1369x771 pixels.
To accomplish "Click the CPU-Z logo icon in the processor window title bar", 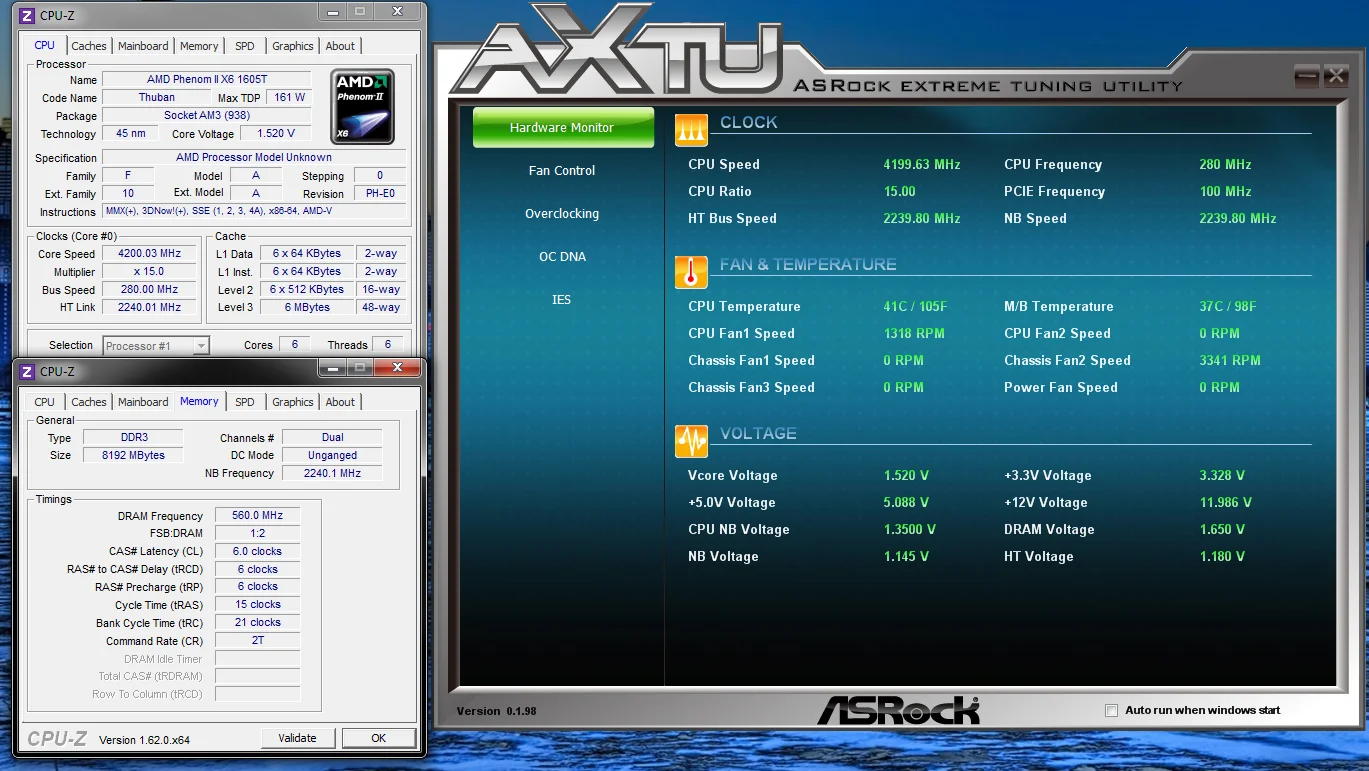I will [28, 15].
